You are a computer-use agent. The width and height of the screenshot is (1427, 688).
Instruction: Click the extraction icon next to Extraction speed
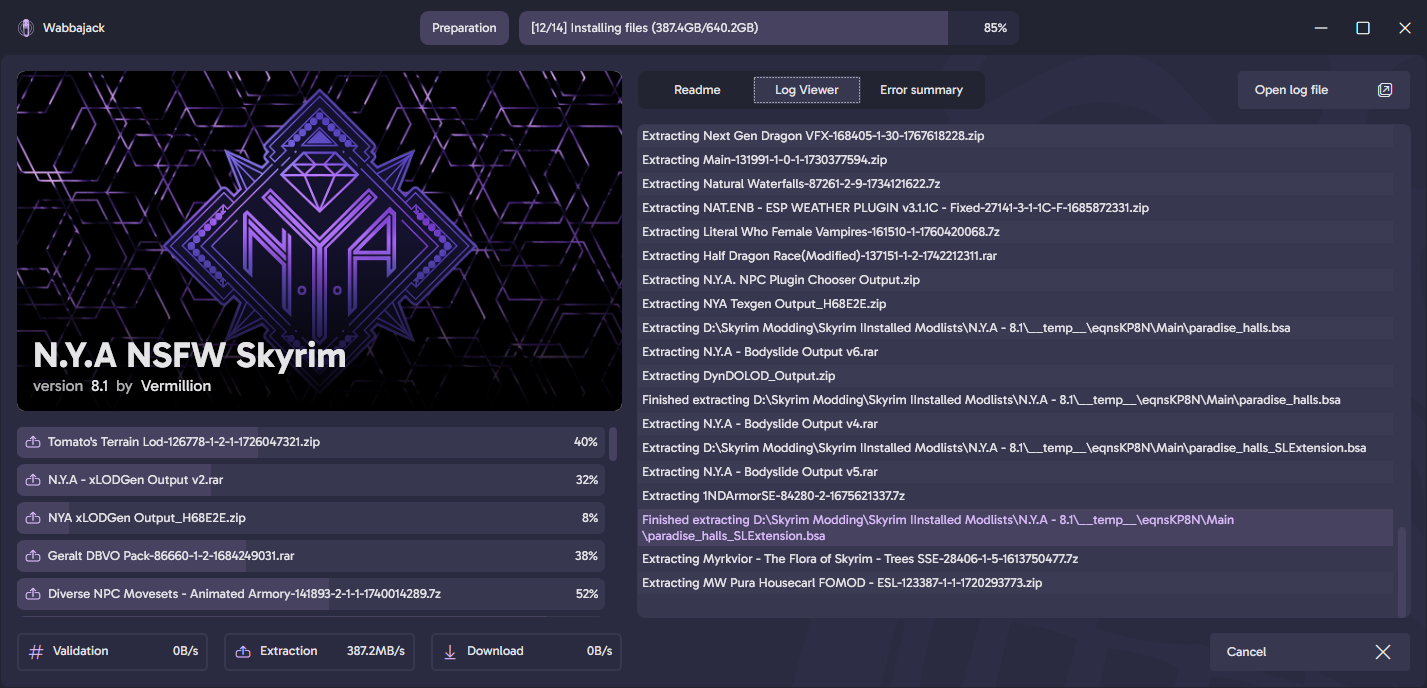[x=243, y=651]
